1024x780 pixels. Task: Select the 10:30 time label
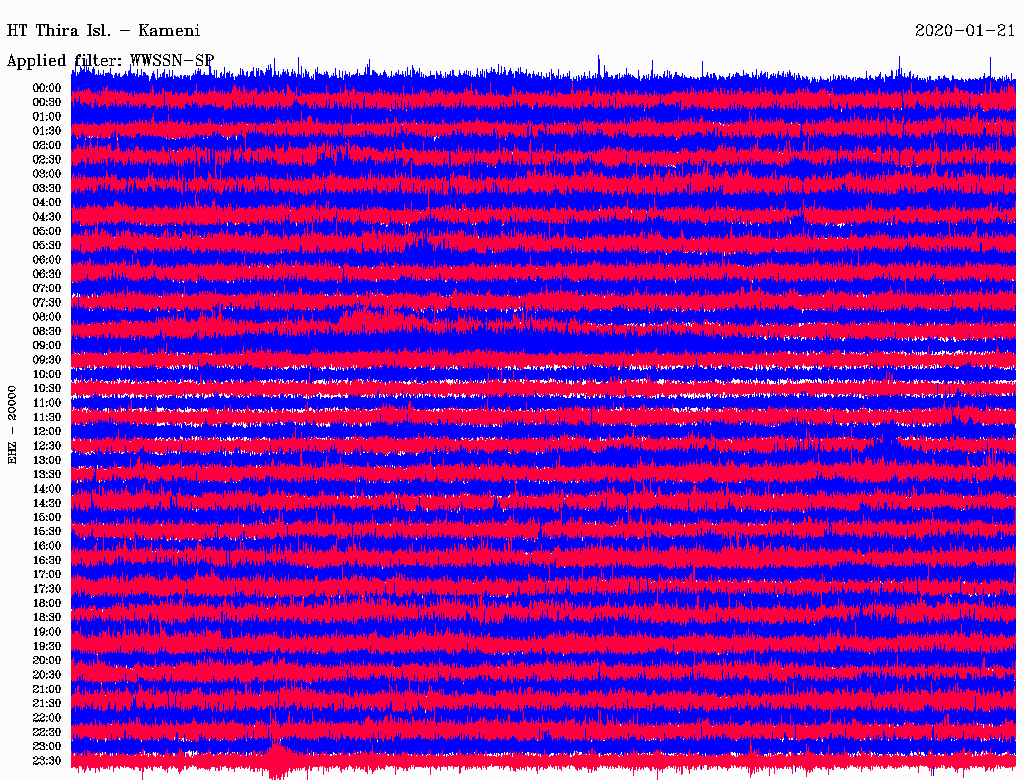[x=47, y=388]
